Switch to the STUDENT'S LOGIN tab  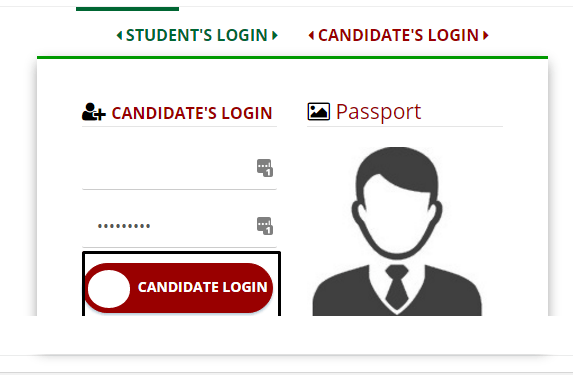(x=197, y=35)
